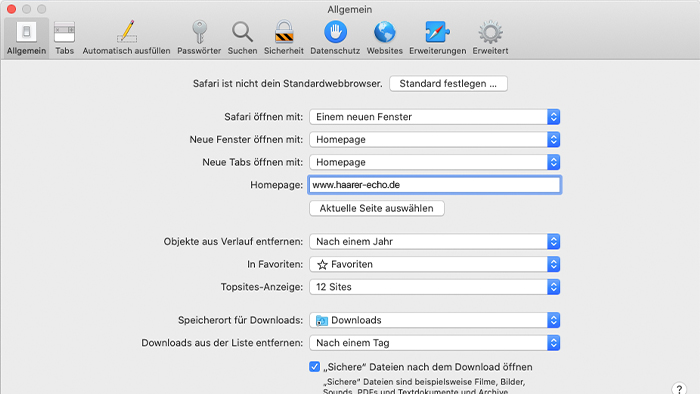
Task: Click the 'Standard festlegen ...' button
Action: click(448, 83)
